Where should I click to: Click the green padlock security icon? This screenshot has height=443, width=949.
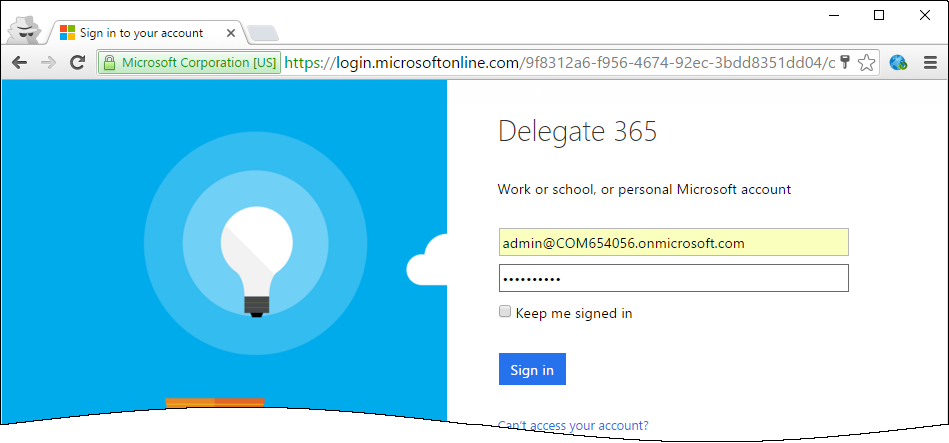pyautogui.click(x=109, y=62)
